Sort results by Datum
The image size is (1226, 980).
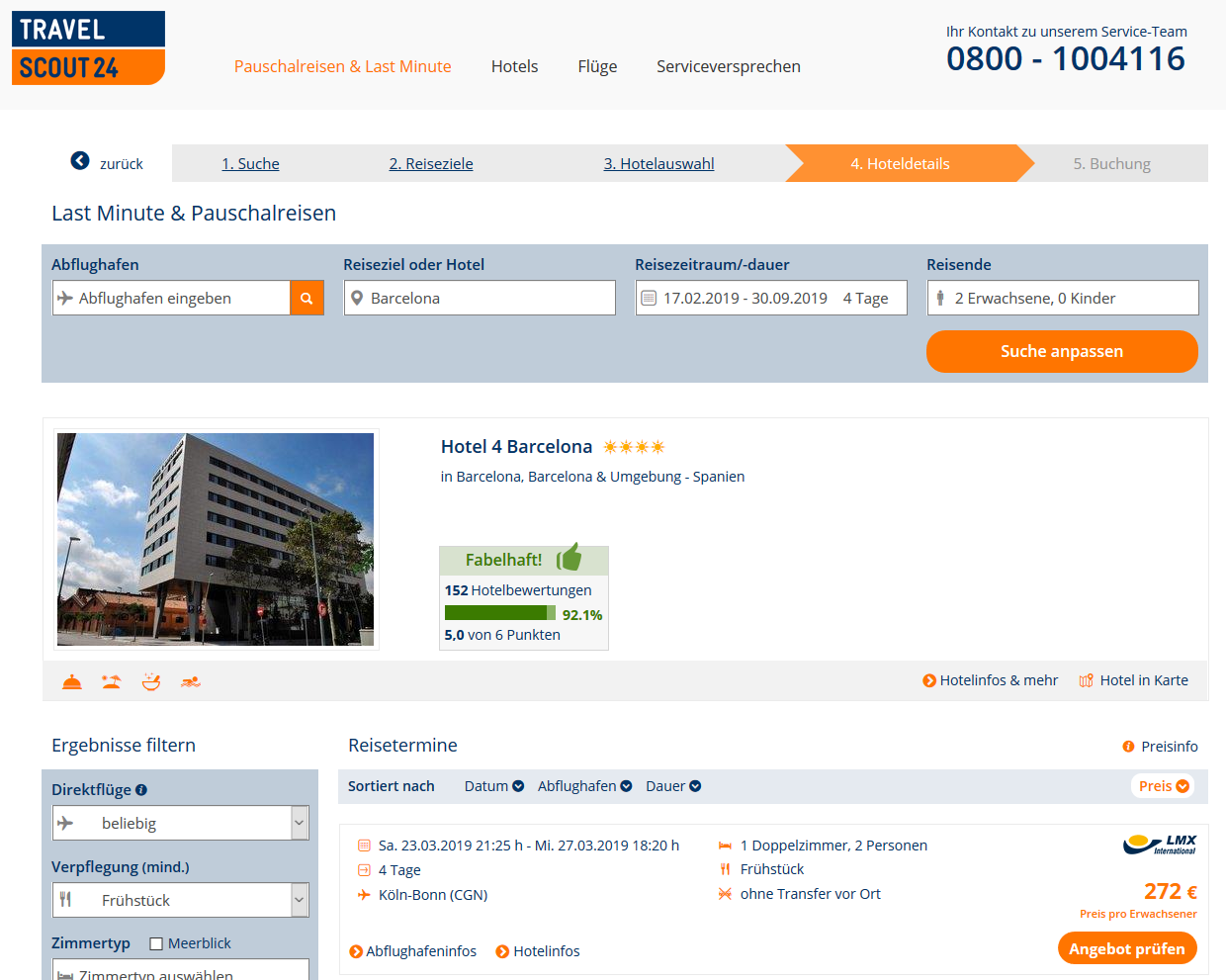pos(494,786)
